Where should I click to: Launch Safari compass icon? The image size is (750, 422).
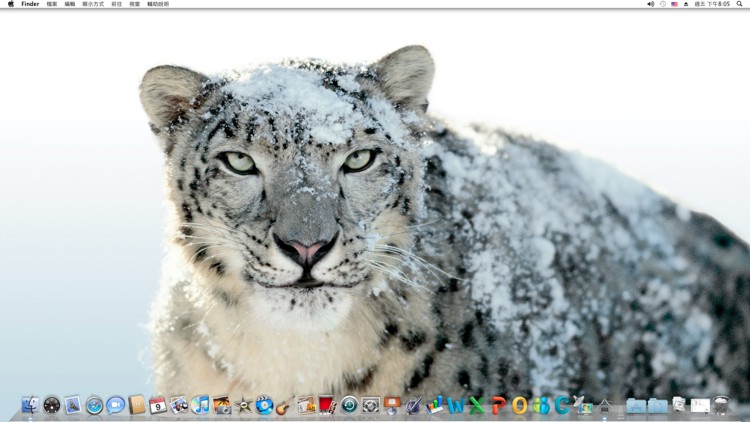(94, 405)
